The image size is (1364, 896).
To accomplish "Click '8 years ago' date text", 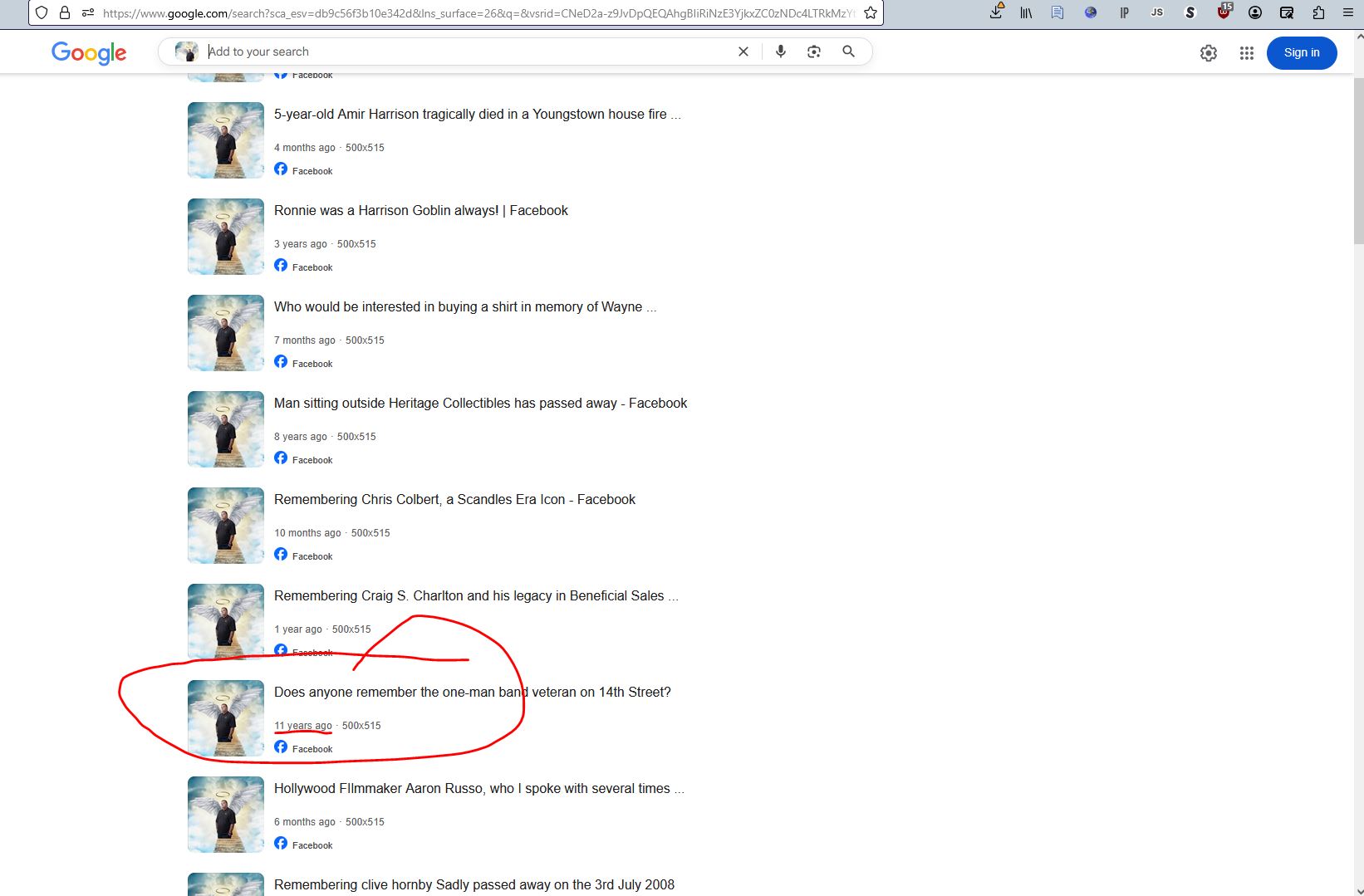I will [x=301, y=437].
